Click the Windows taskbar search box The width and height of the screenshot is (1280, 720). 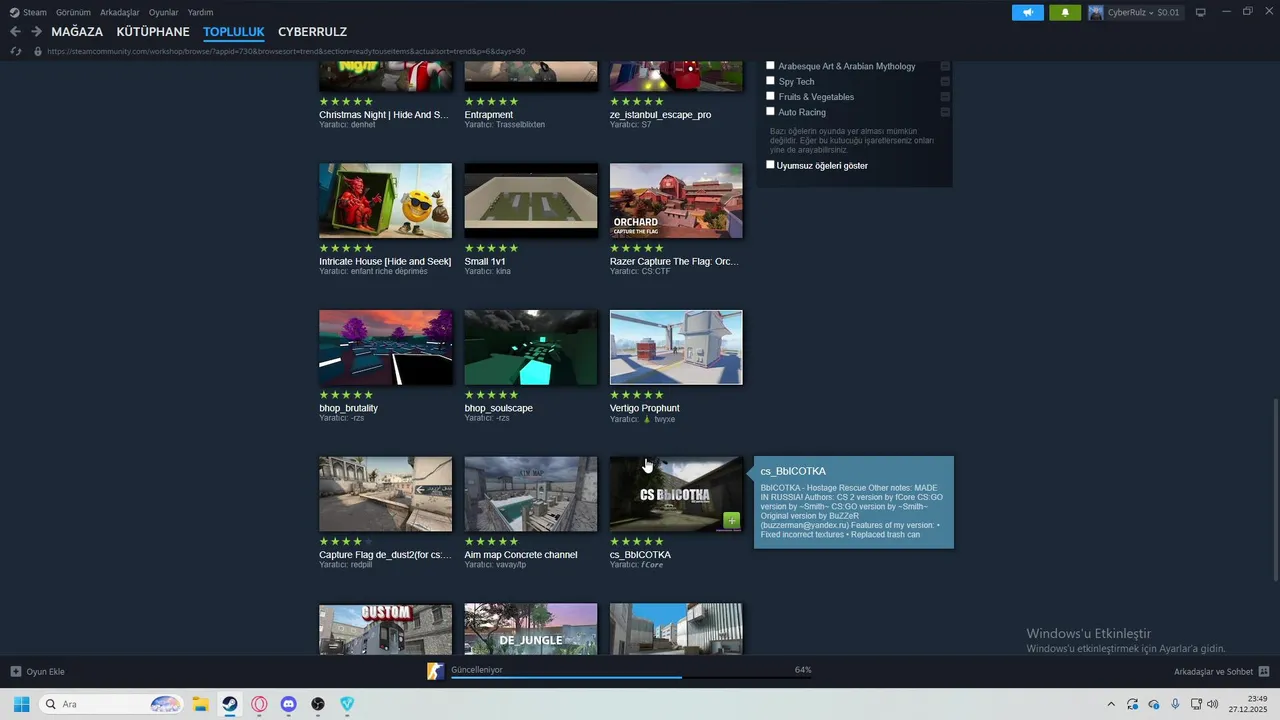coord(112,704)
